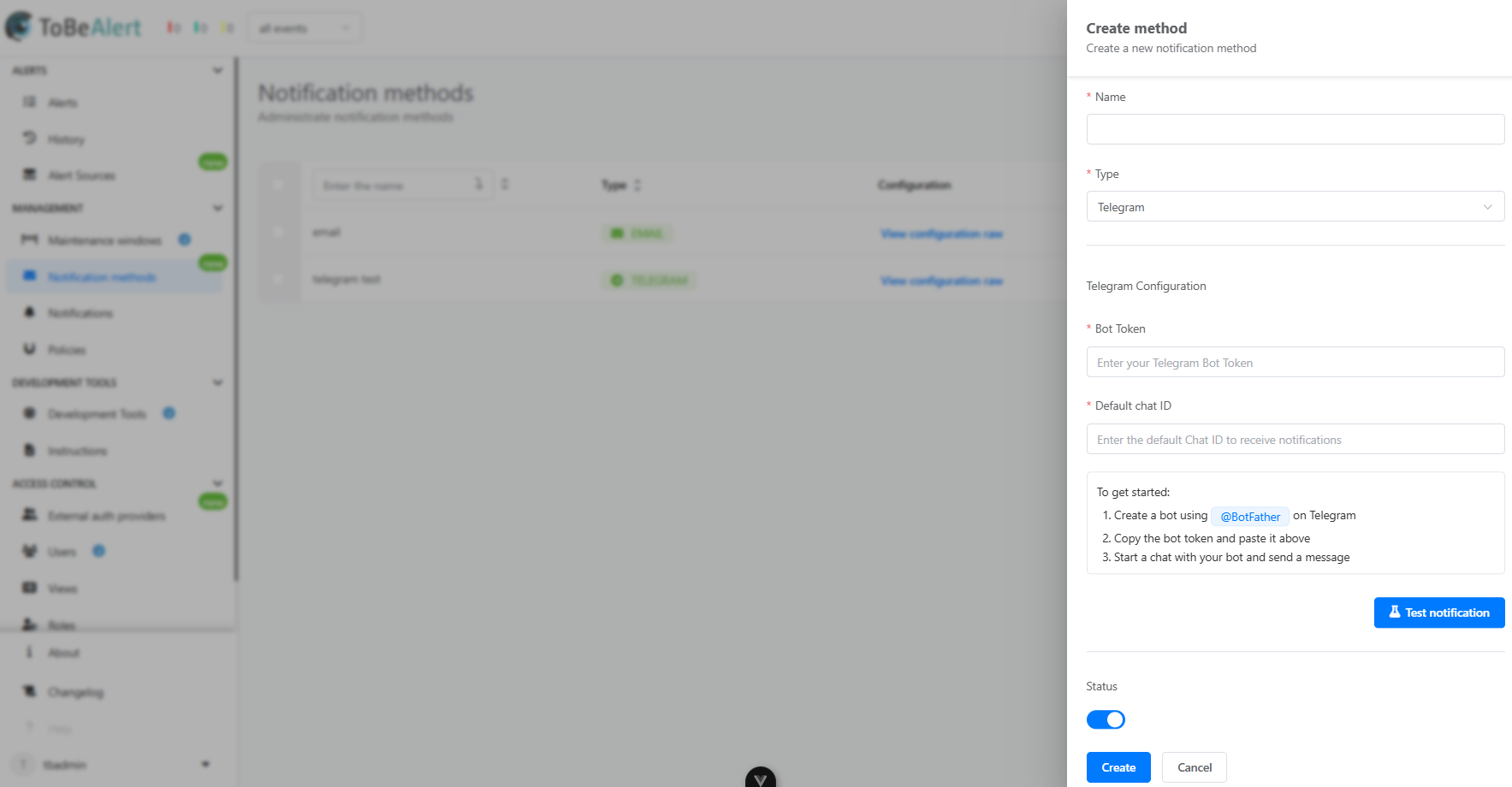Open the all events dropdown
Image resolution: width=1512 pixels, height=787 pixels.
point(305,28)
